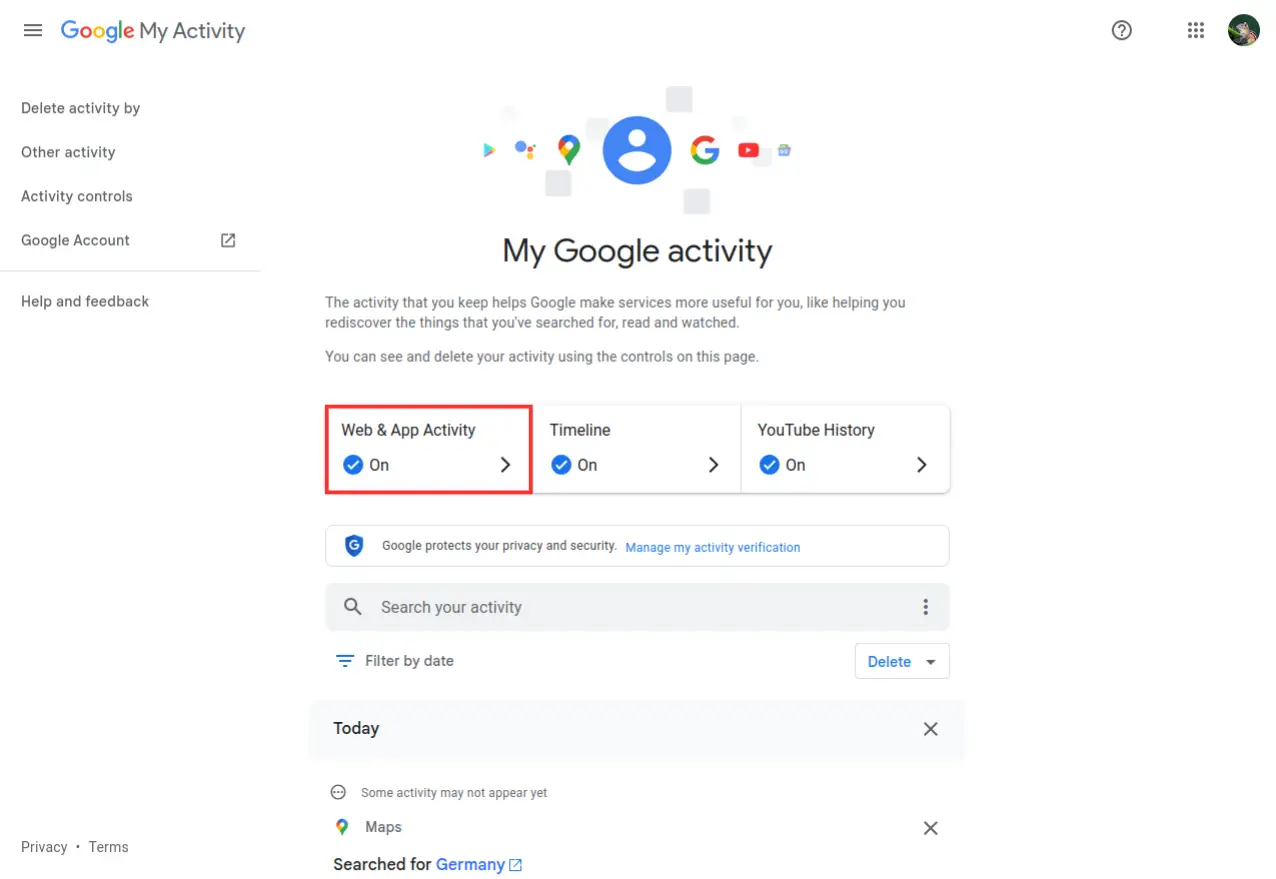Click the Google account profile avatar

click(1243, 30)
